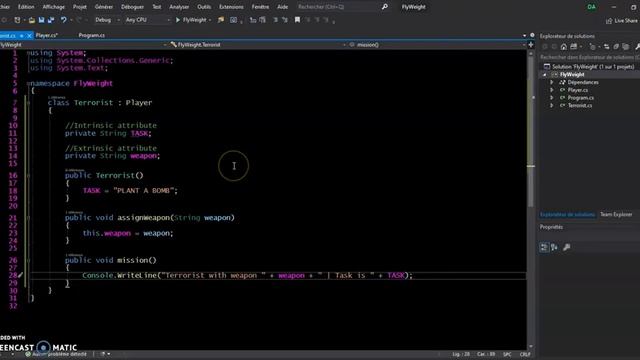
Task: Switch to the Team Explorer tab
Action: 616,214
